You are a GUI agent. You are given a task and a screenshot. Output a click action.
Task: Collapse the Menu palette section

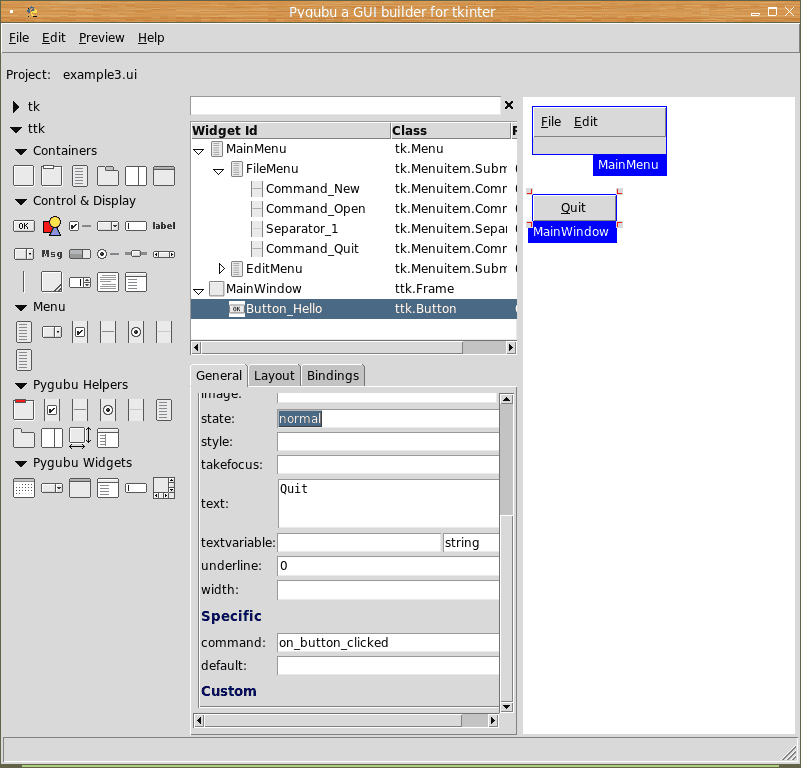pos(21,308)
